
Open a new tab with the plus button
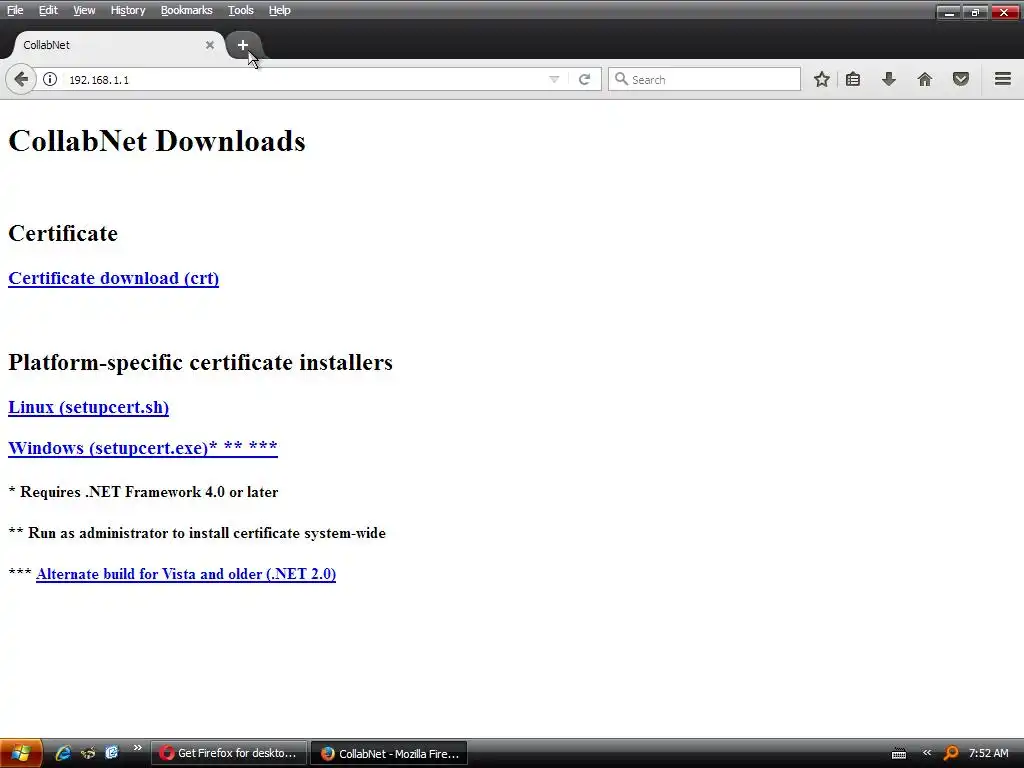coord(243,45)
